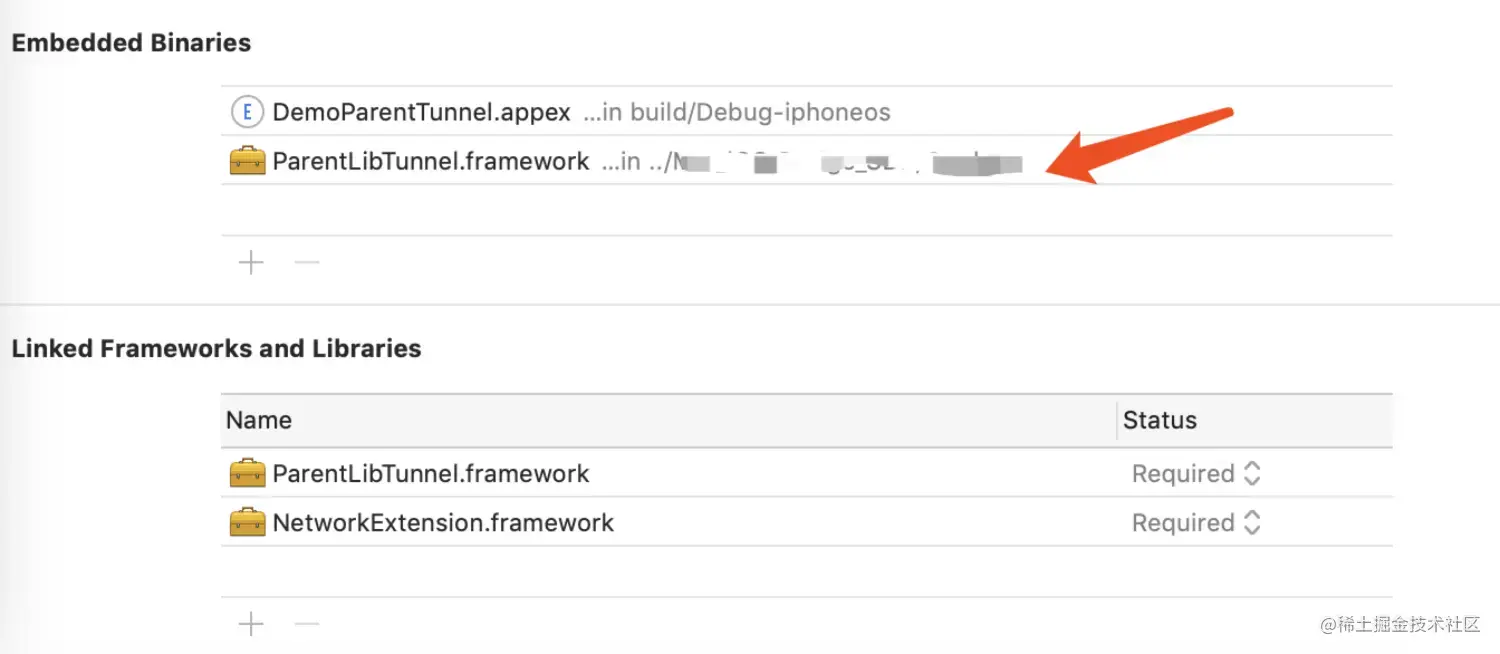Sort by the Name column header
1500x654 pixels.
point(259,420)
